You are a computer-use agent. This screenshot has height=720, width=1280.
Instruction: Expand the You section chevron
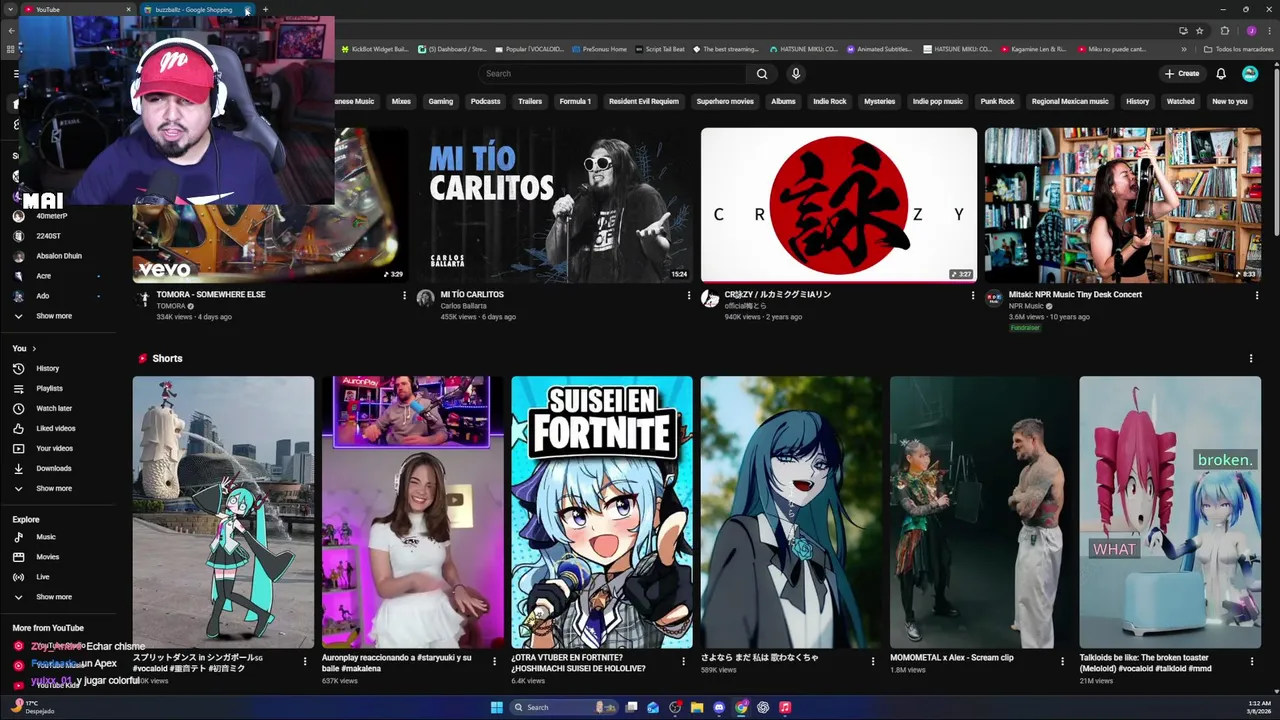pos(34,348)
